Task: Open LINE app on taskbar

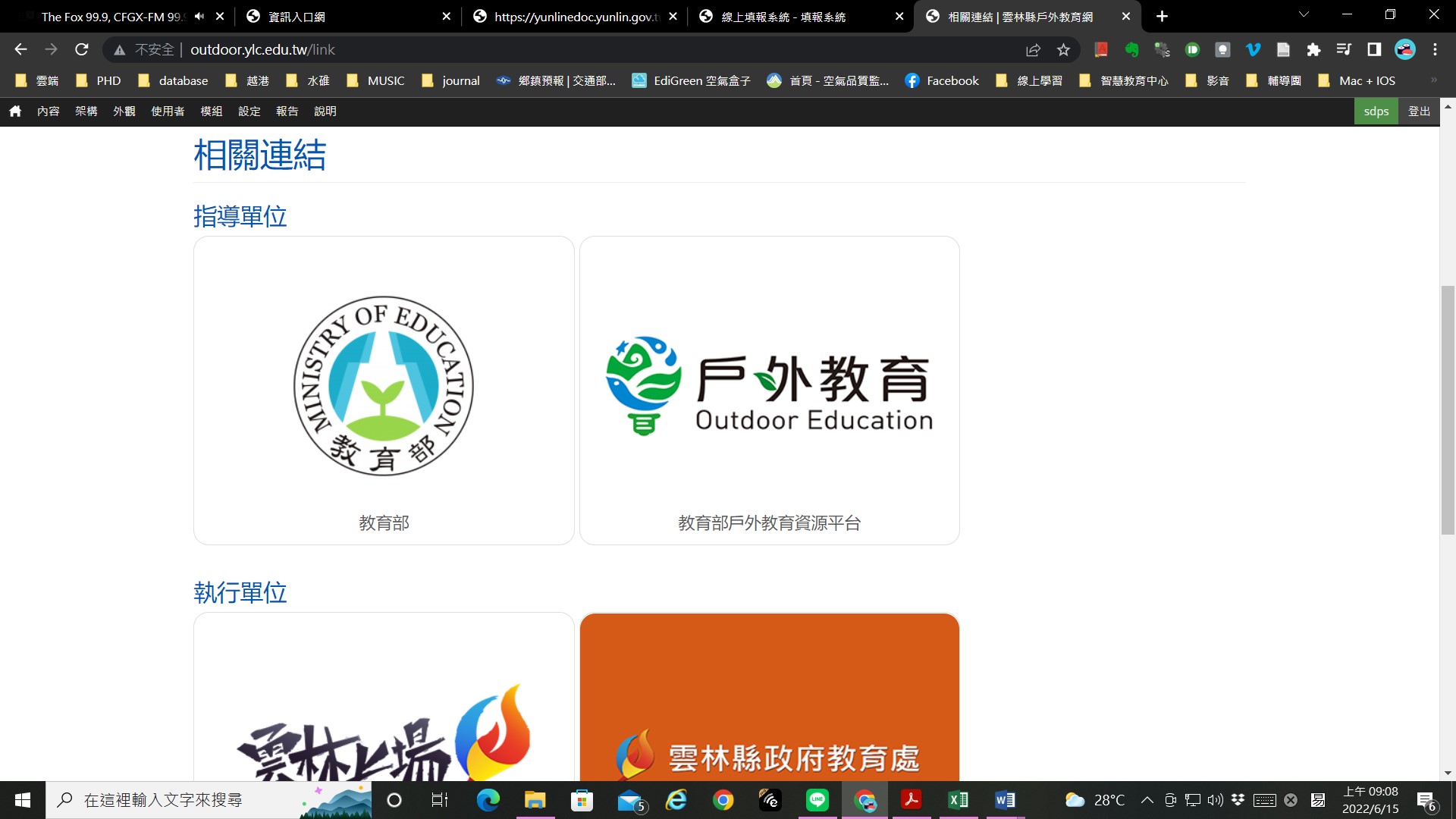Action: (x=817, y=800)
